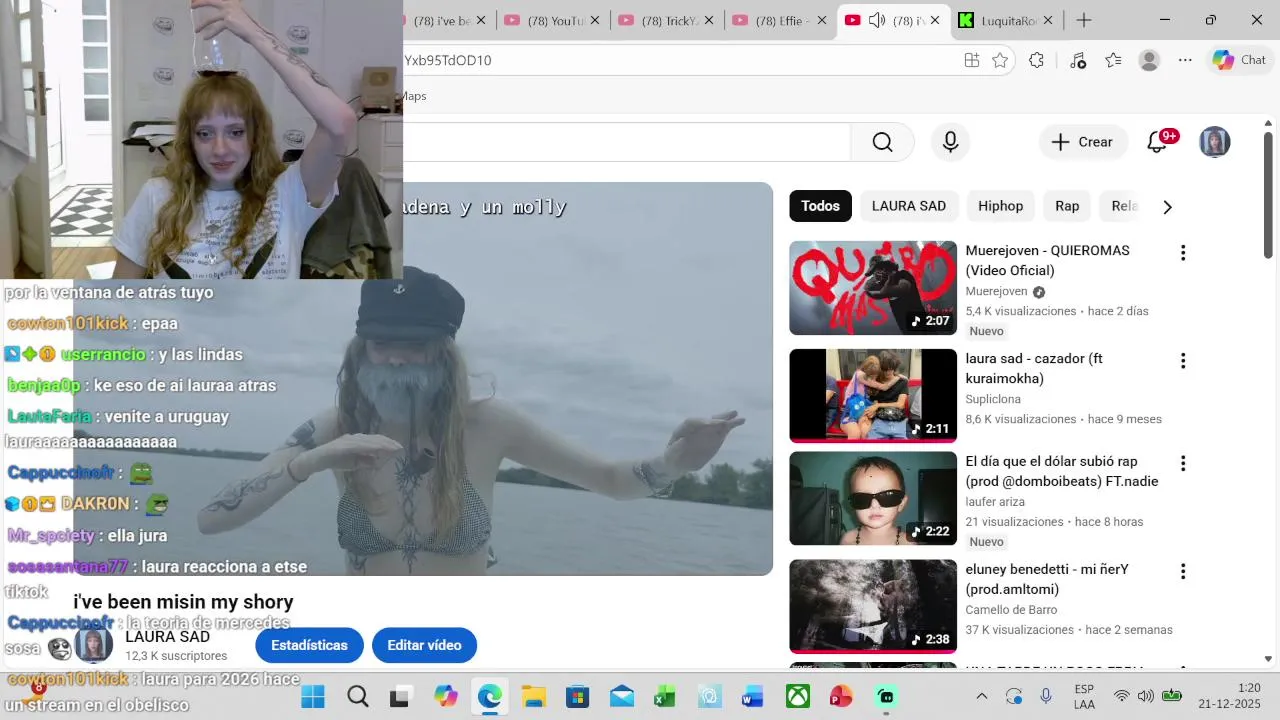Viewport: 1280px width, 720px height.
Task: Open Microsoft Store from the taskbar
Action: (x=577, y=696)
